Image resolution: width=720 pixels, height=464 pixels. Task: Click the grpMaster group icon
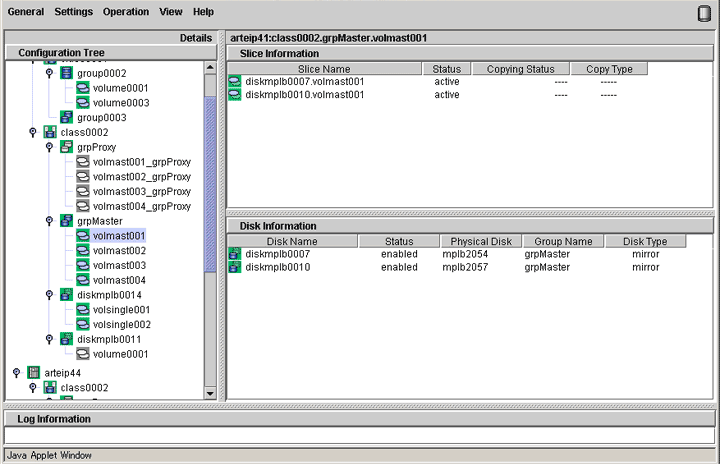[x=67, y=221]
